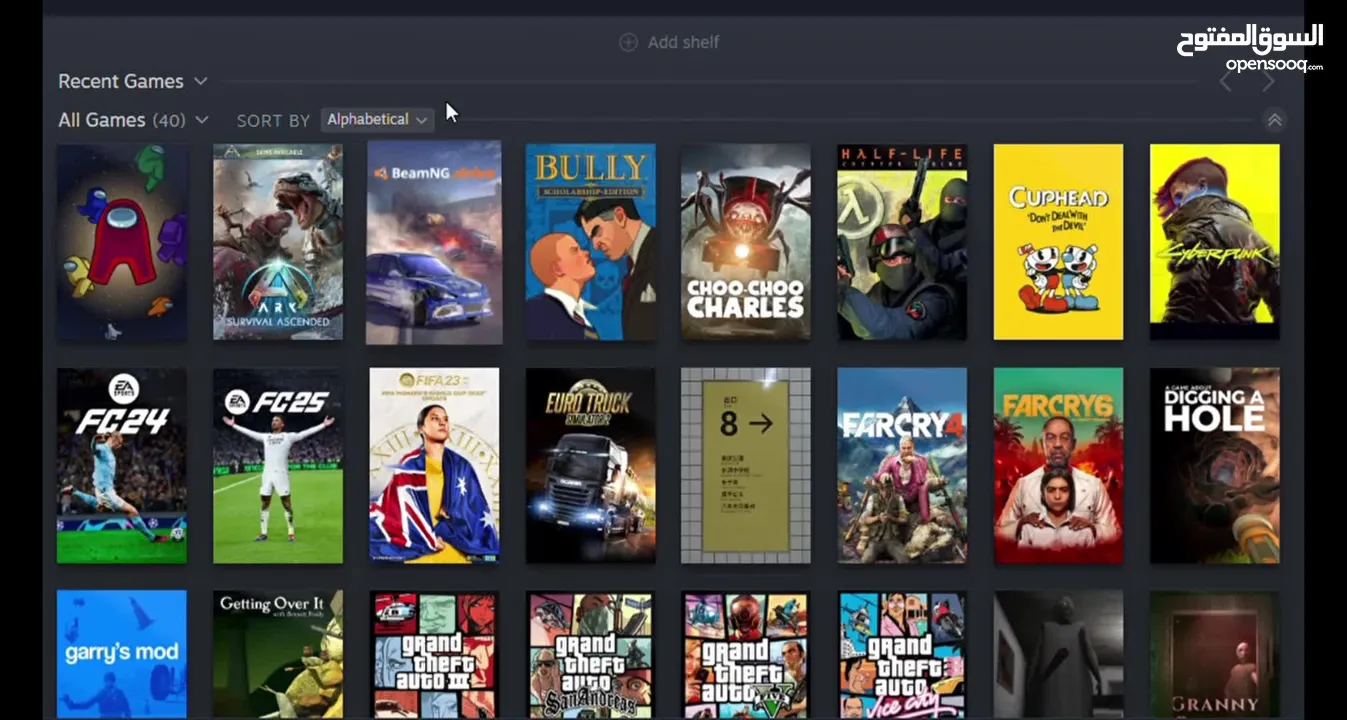Select the Cuphead game cover
Screen dimensions: 1347x720
pos(1058,242)
